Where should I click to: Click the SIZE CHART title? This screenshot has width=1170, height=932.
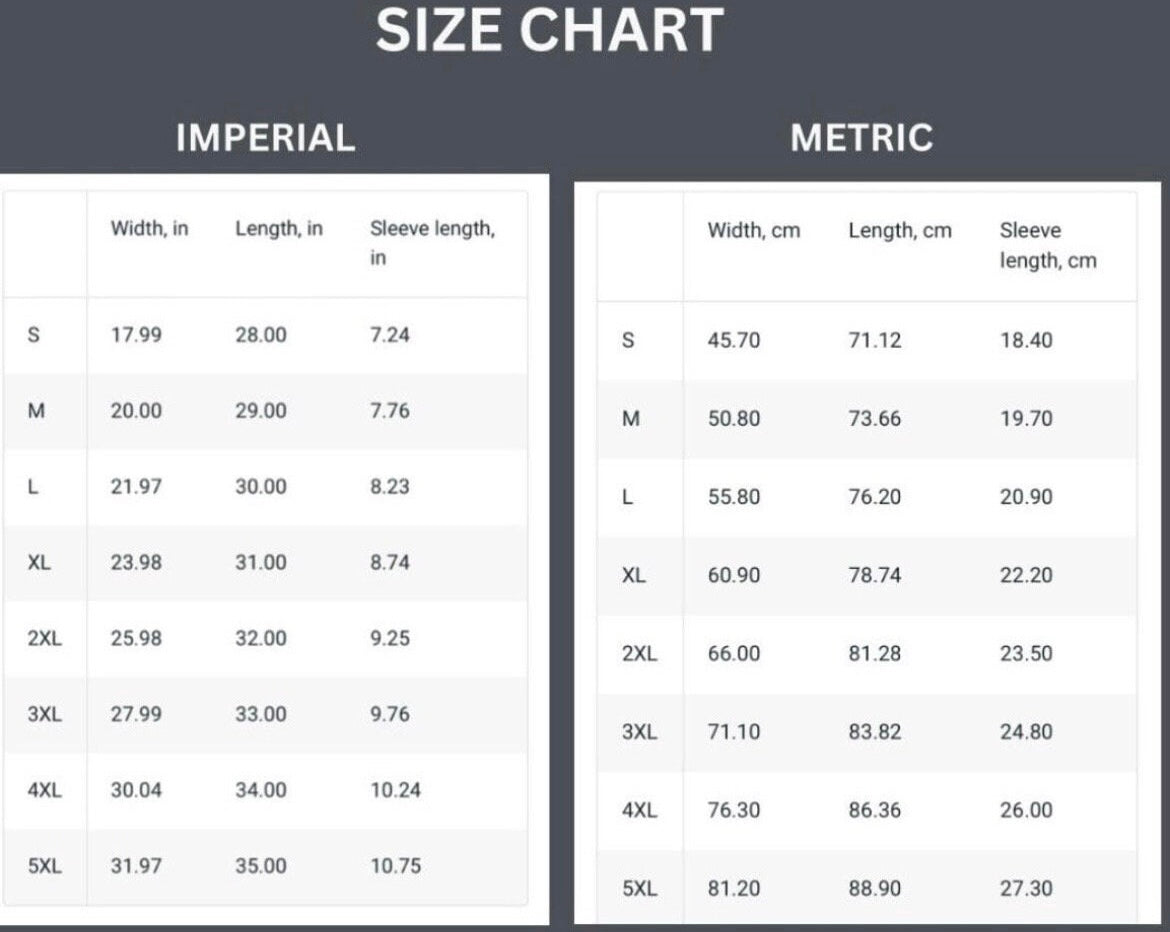[x=549, y=31]
